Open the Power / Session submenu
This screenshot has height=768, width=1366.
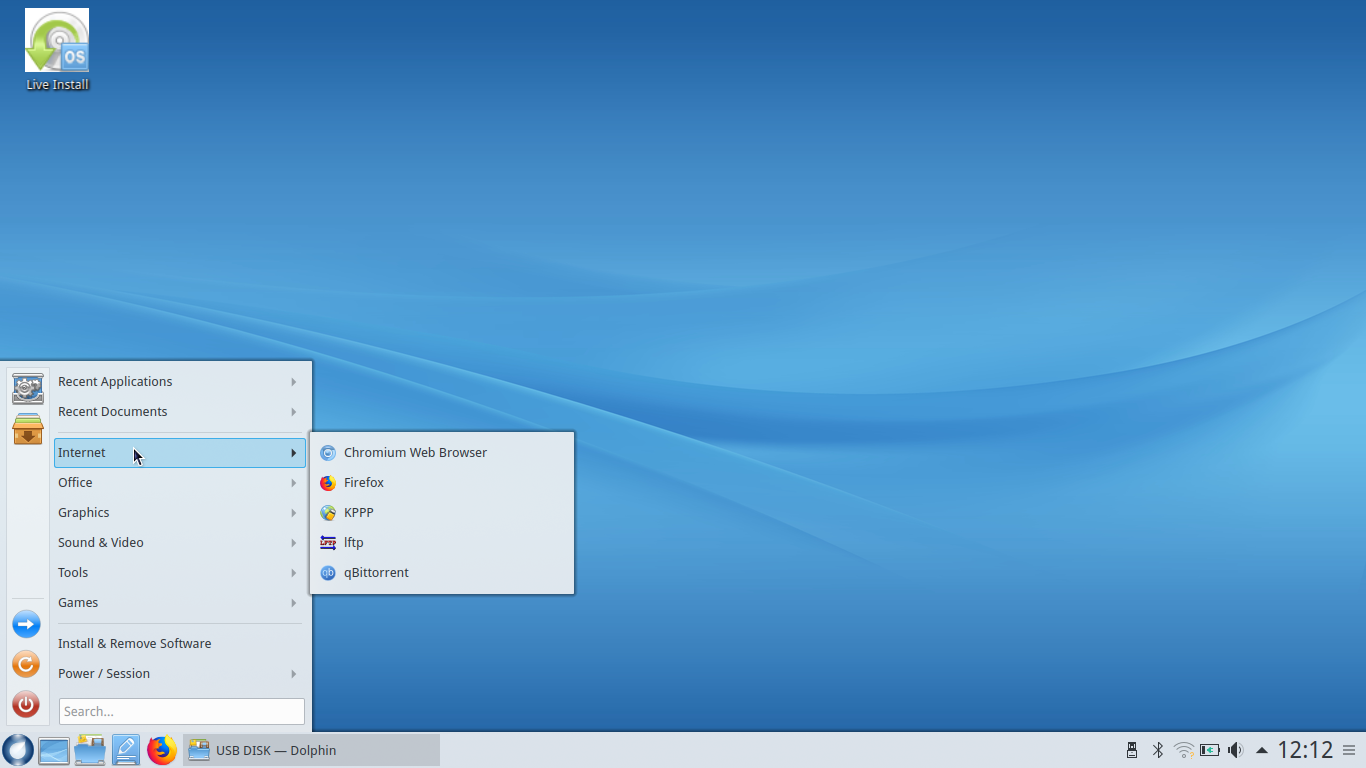[x=179, y=674]
